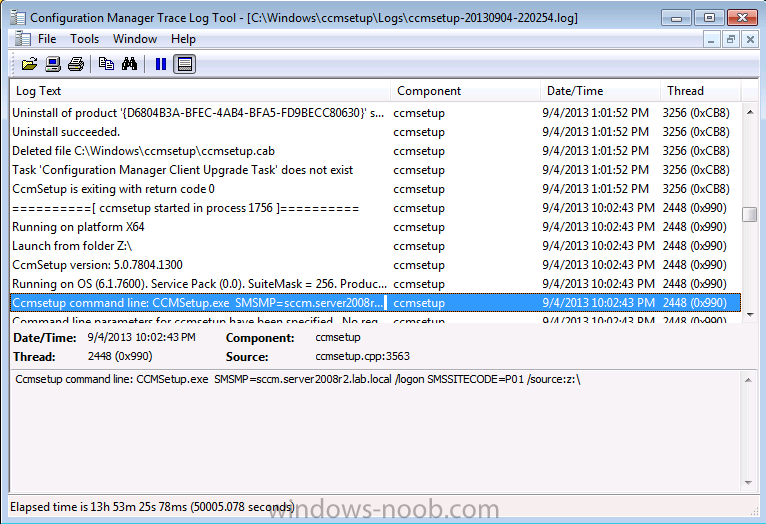The height and width of the screenshot is (524, 766).
Task: Click the log list scroll down arrow
Action: pyautogui.click(x=750, y=315)
